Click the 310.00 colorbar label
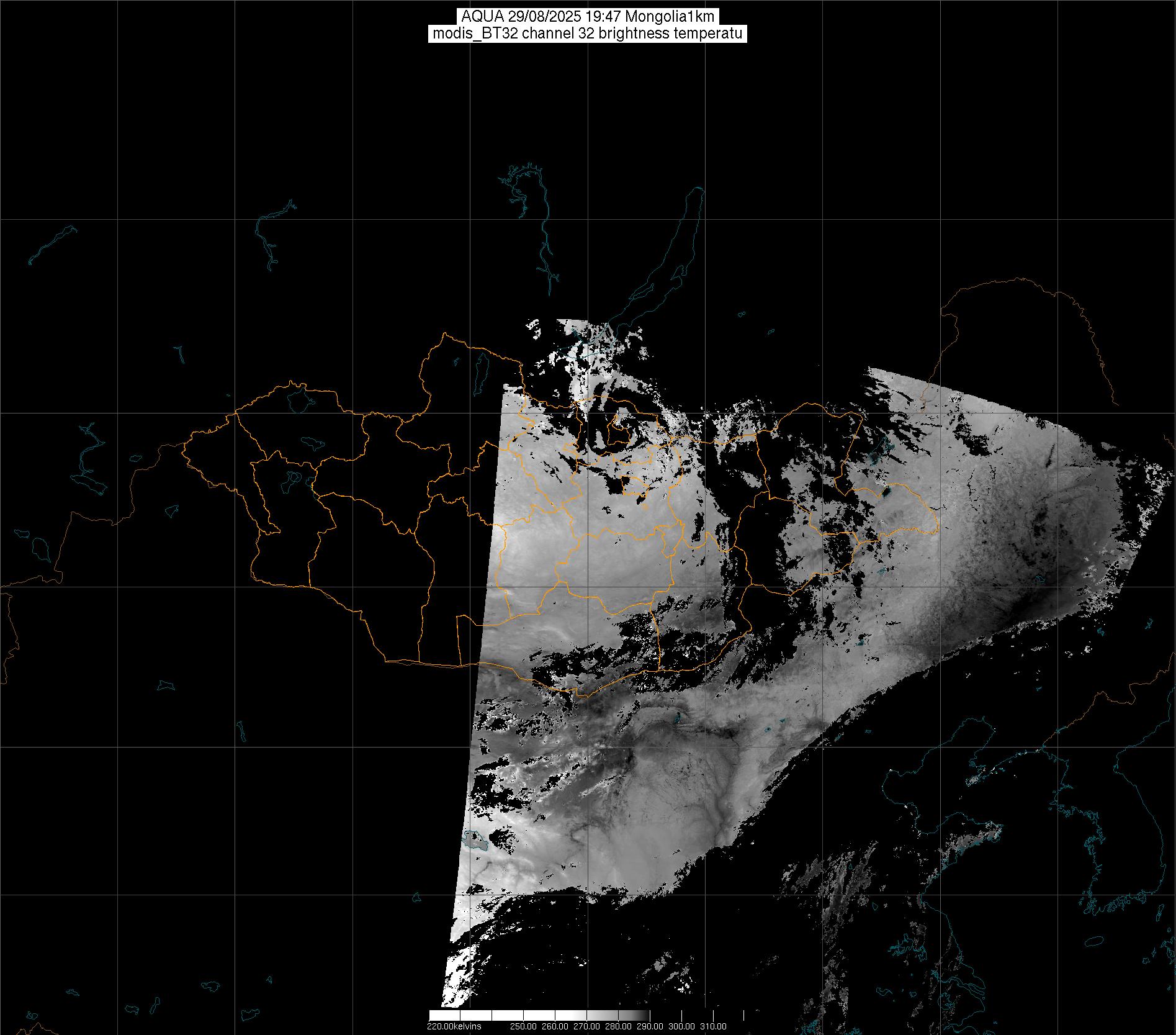This screenshot has width=1176, height=1035. click(714, 1026)
